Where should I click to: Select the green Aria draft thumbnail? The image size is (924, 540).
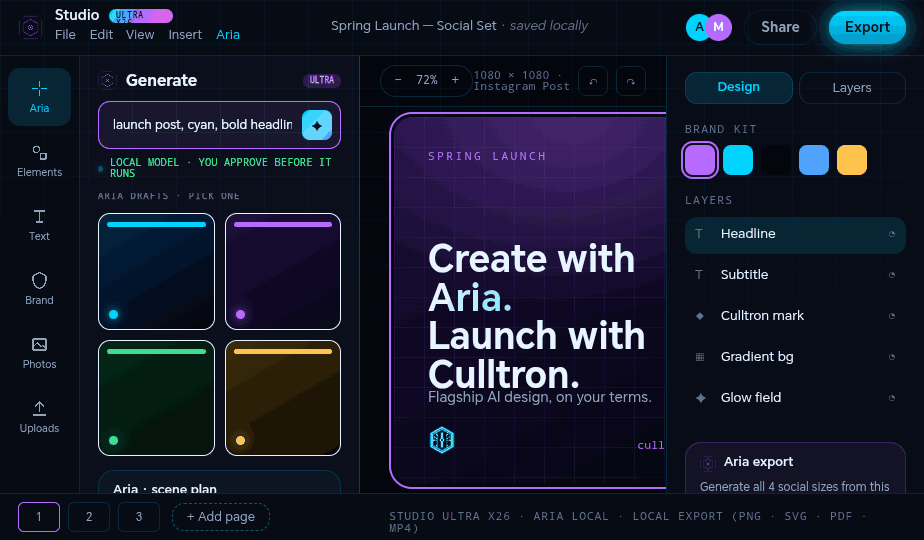pyautogui.click(x=156, y=398)
